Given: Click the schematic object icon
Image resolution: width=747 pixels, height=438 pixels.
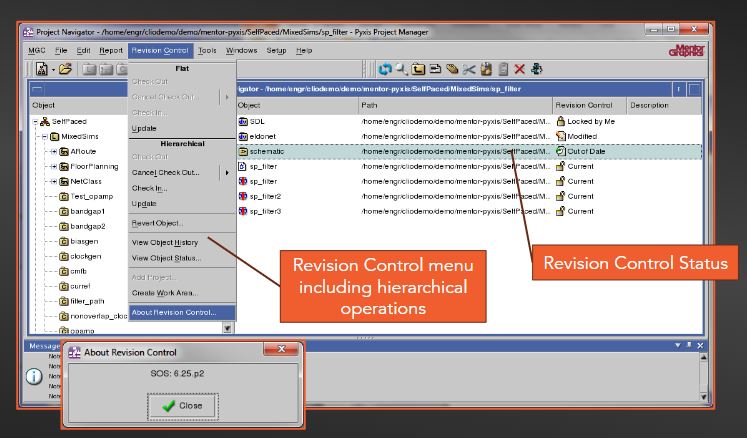Looking at the screenshot, I should click(243, 152).
